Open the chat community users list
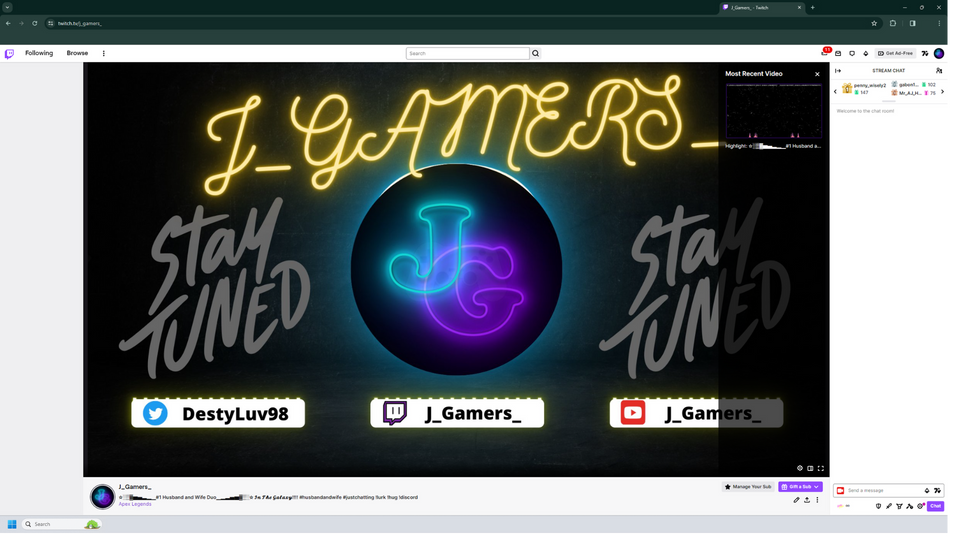The width and height of the screenshot is (960, 540). [939, 71]
